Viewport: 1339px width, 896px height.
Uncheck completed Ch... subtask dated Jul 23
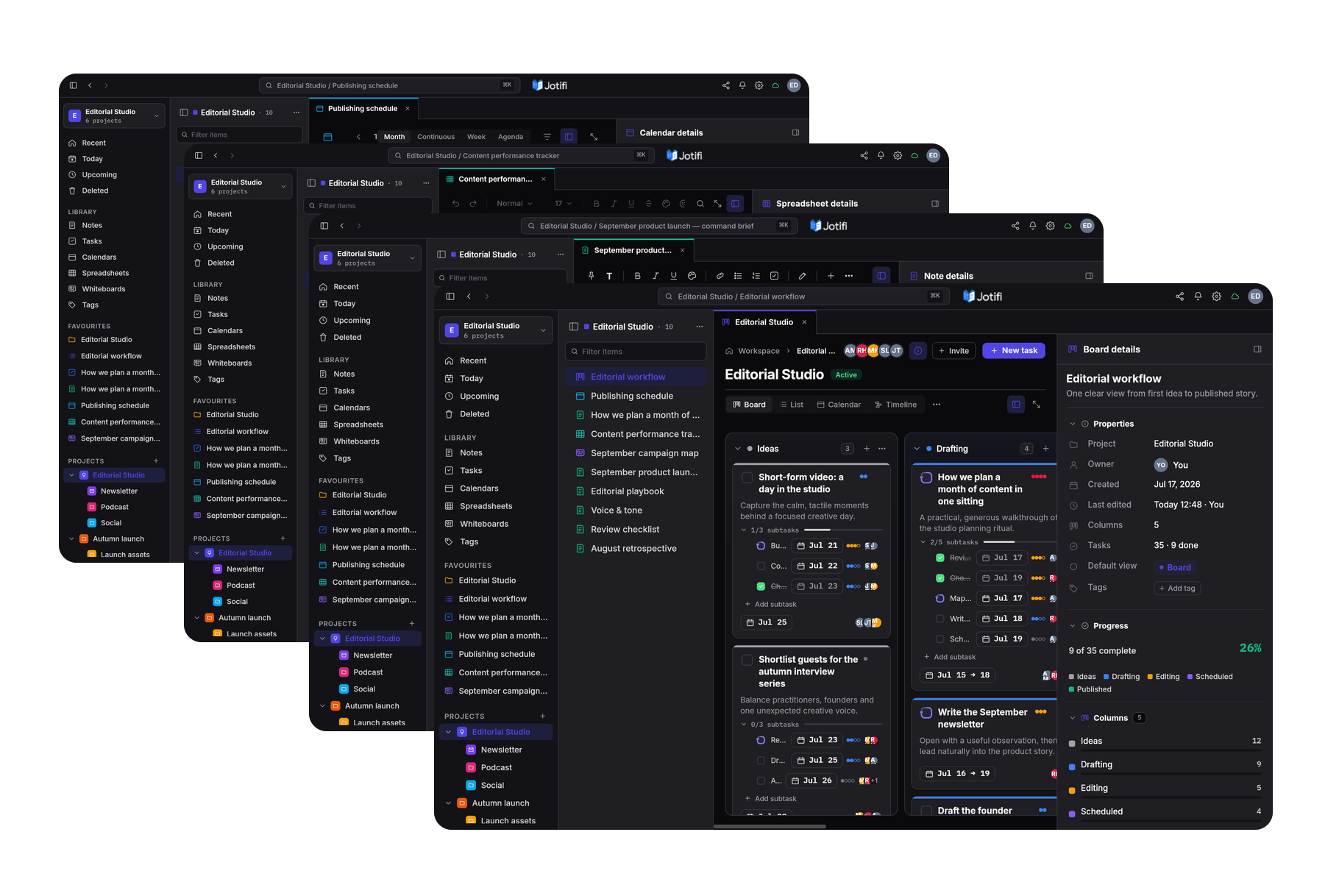pyautogui.click(x=761, y=586)
